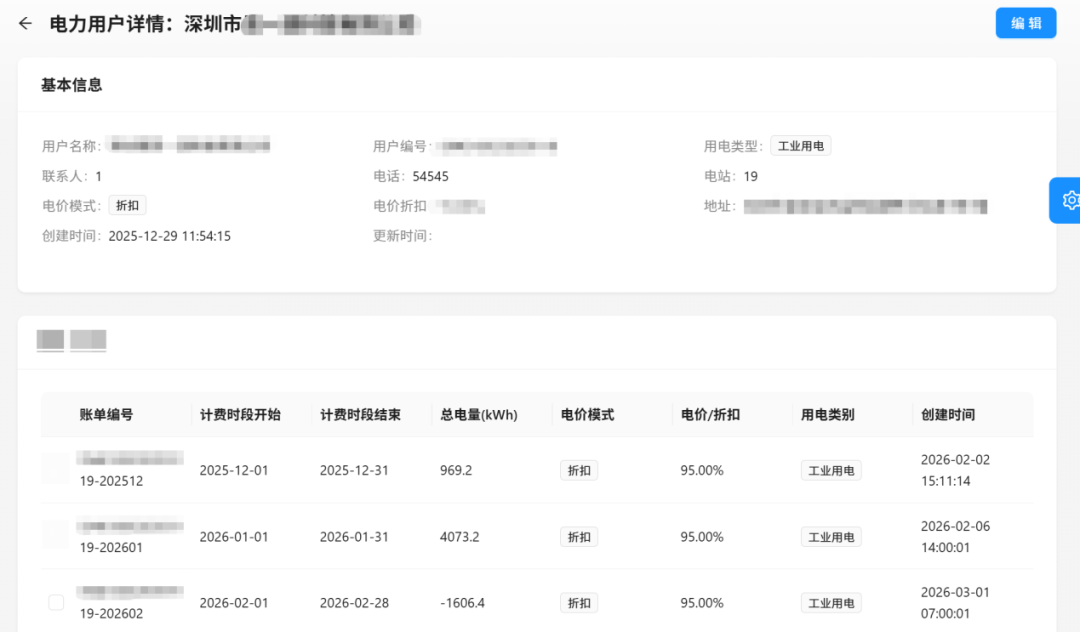
Task: Click the 折扣 tag next to 电价模式 in 基本信息
Action: pyautogui.click(x=127, y=206)
